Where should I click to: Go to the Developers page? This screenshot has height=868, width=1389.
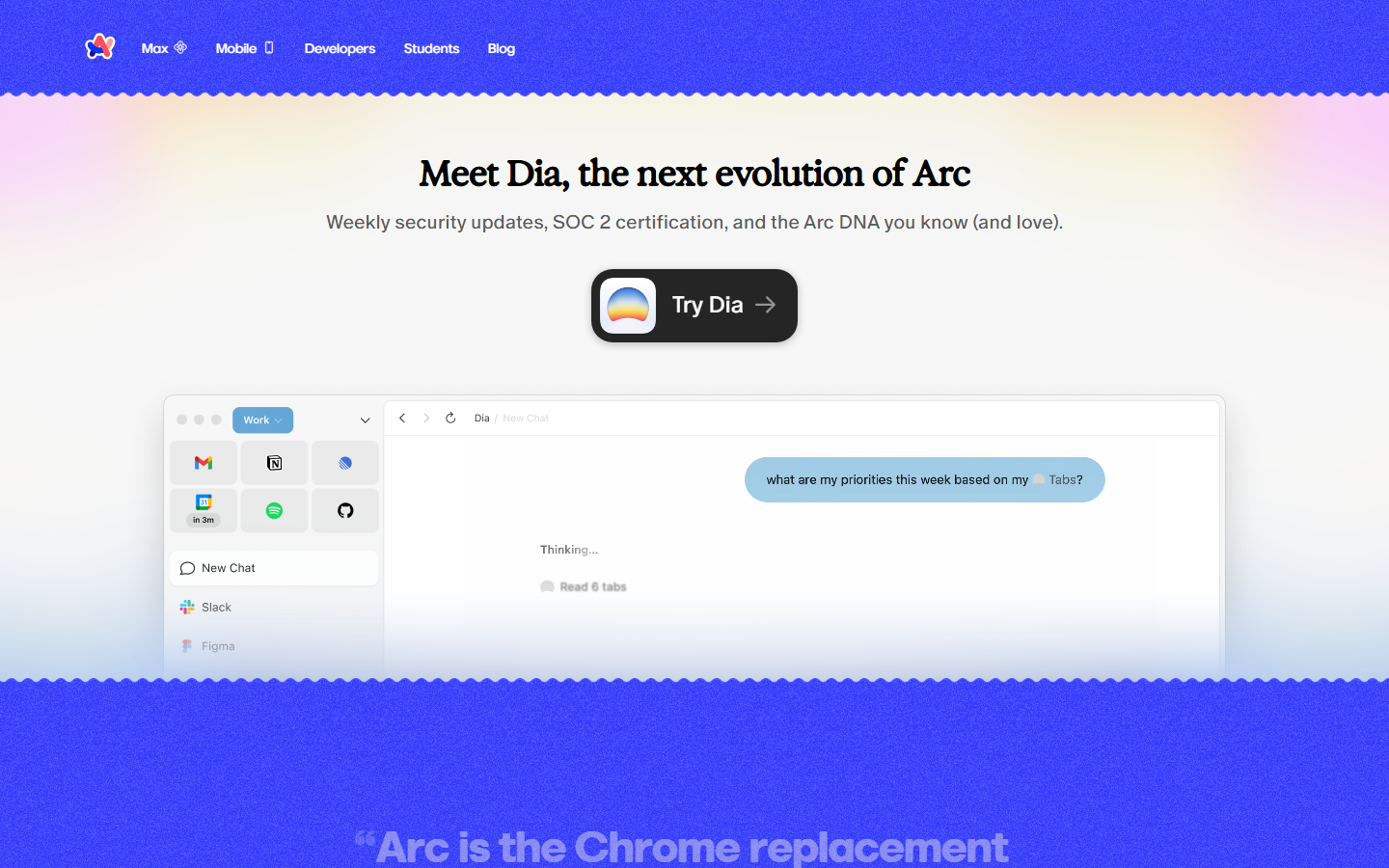tap(340, 48)
